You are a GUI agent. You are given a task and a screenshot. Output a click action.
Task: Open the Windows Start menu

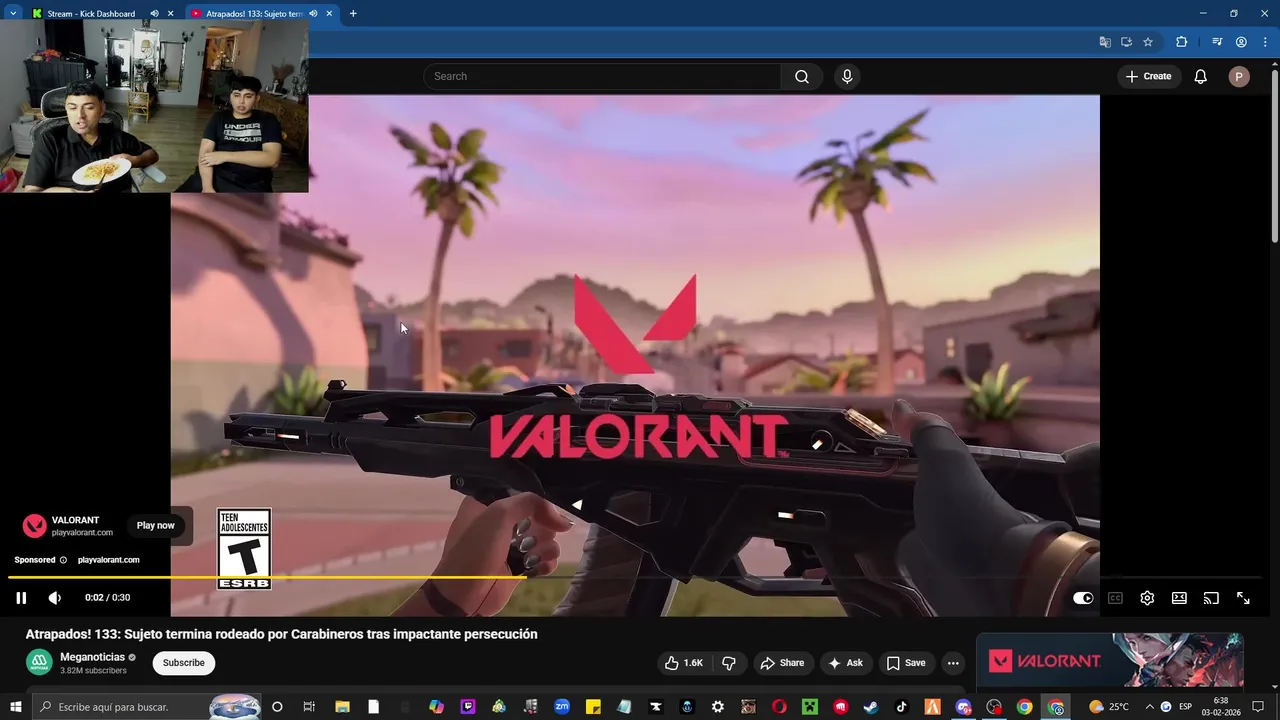pyautogui.click(x=16, y=707)
